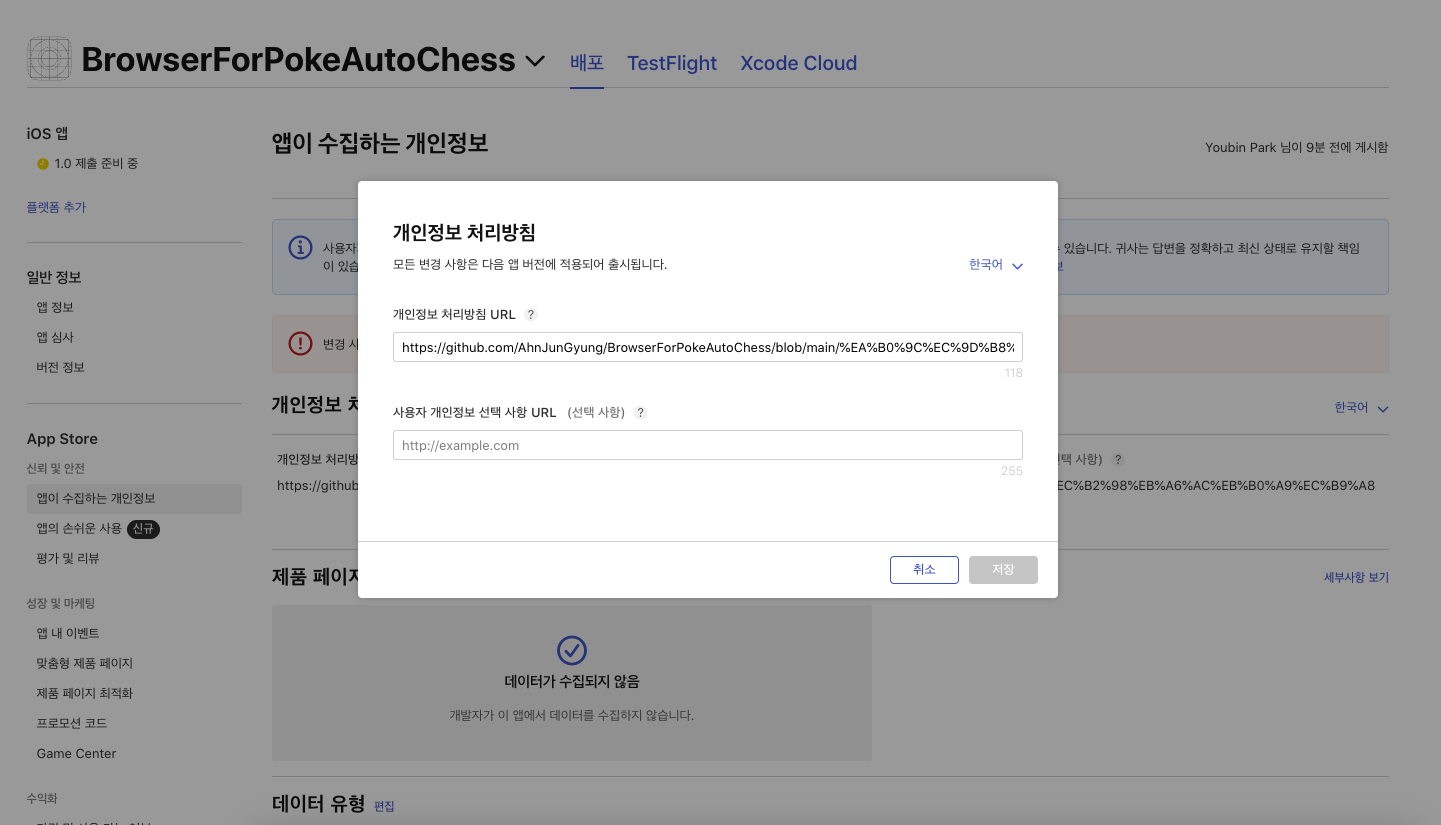The height and width of the screenshot is (825, 1441).
Task: Open 앱의 손쉬운 사용 sidebar item
Action: pos(79,528)
